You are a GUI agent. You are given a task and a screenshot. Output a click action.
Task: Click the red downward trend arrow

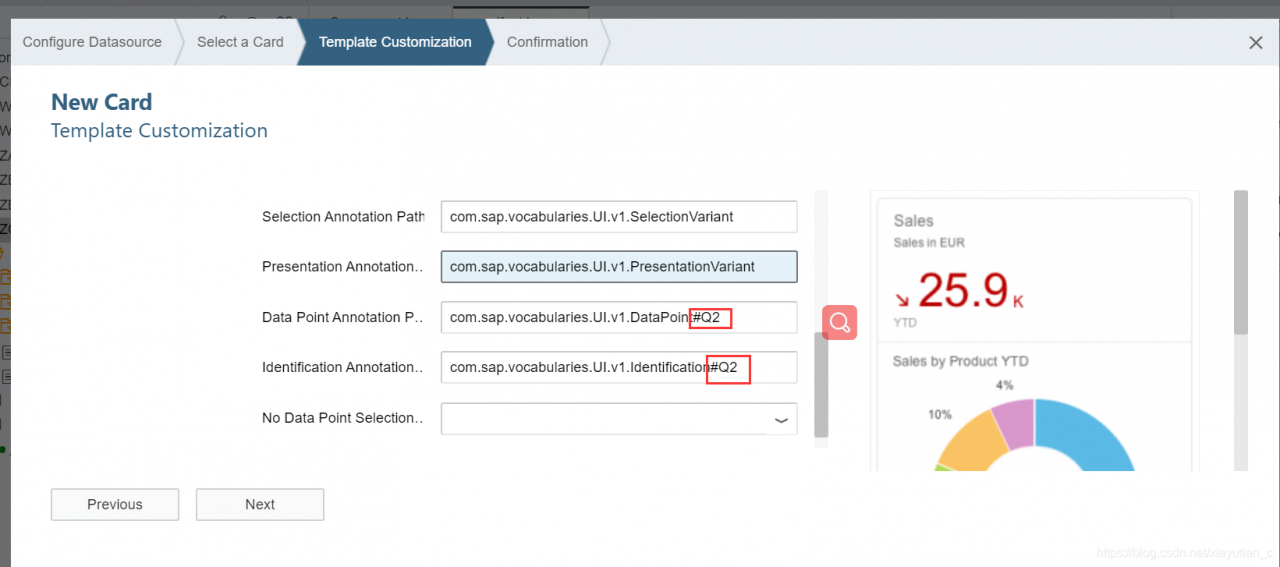click(903, 298)
